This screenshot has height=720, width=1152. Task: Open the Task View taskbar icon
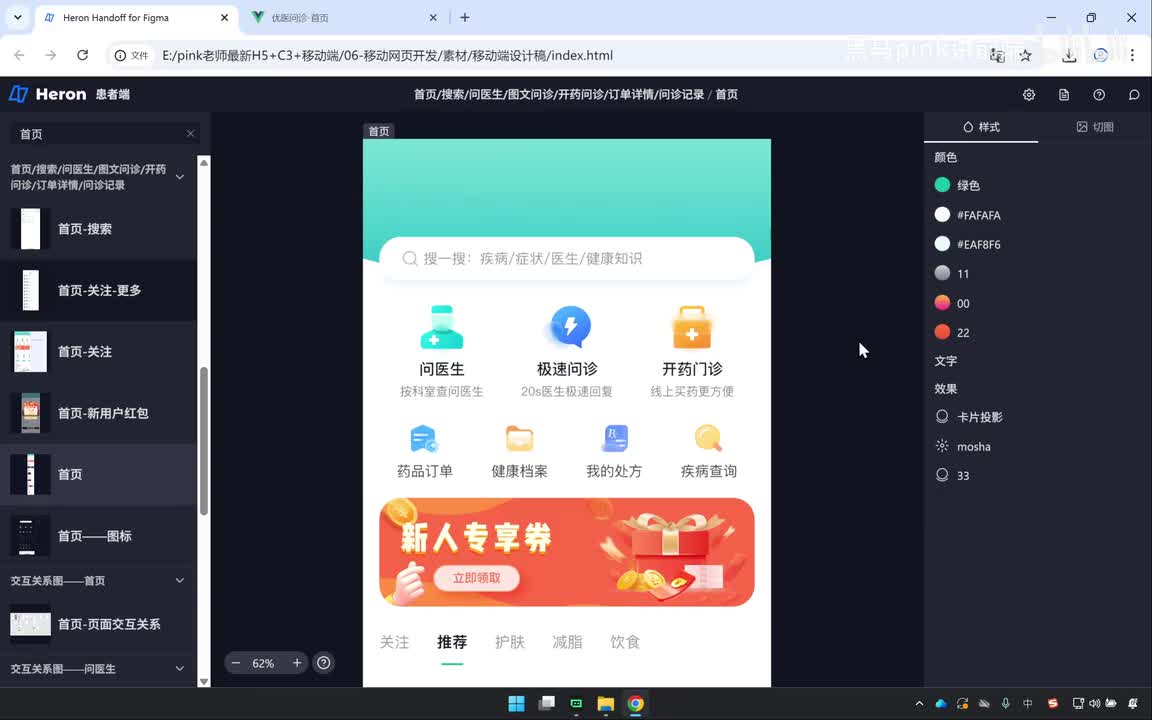tap(547, 703)
